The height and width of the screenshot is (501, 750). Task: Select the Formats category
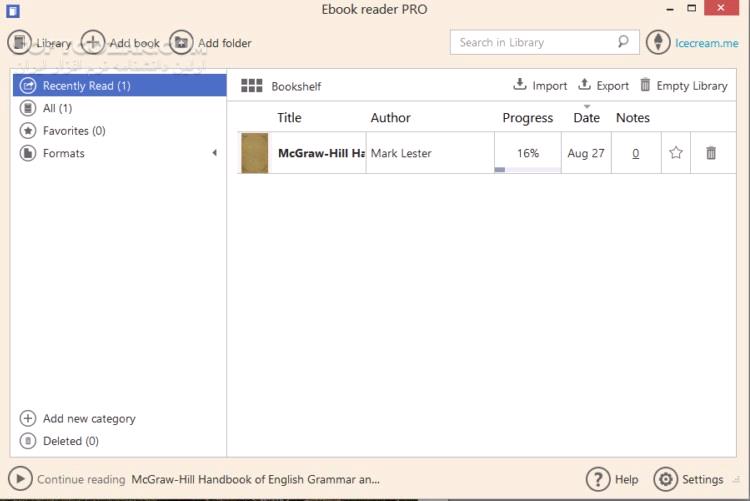click(x=120, y=153)
